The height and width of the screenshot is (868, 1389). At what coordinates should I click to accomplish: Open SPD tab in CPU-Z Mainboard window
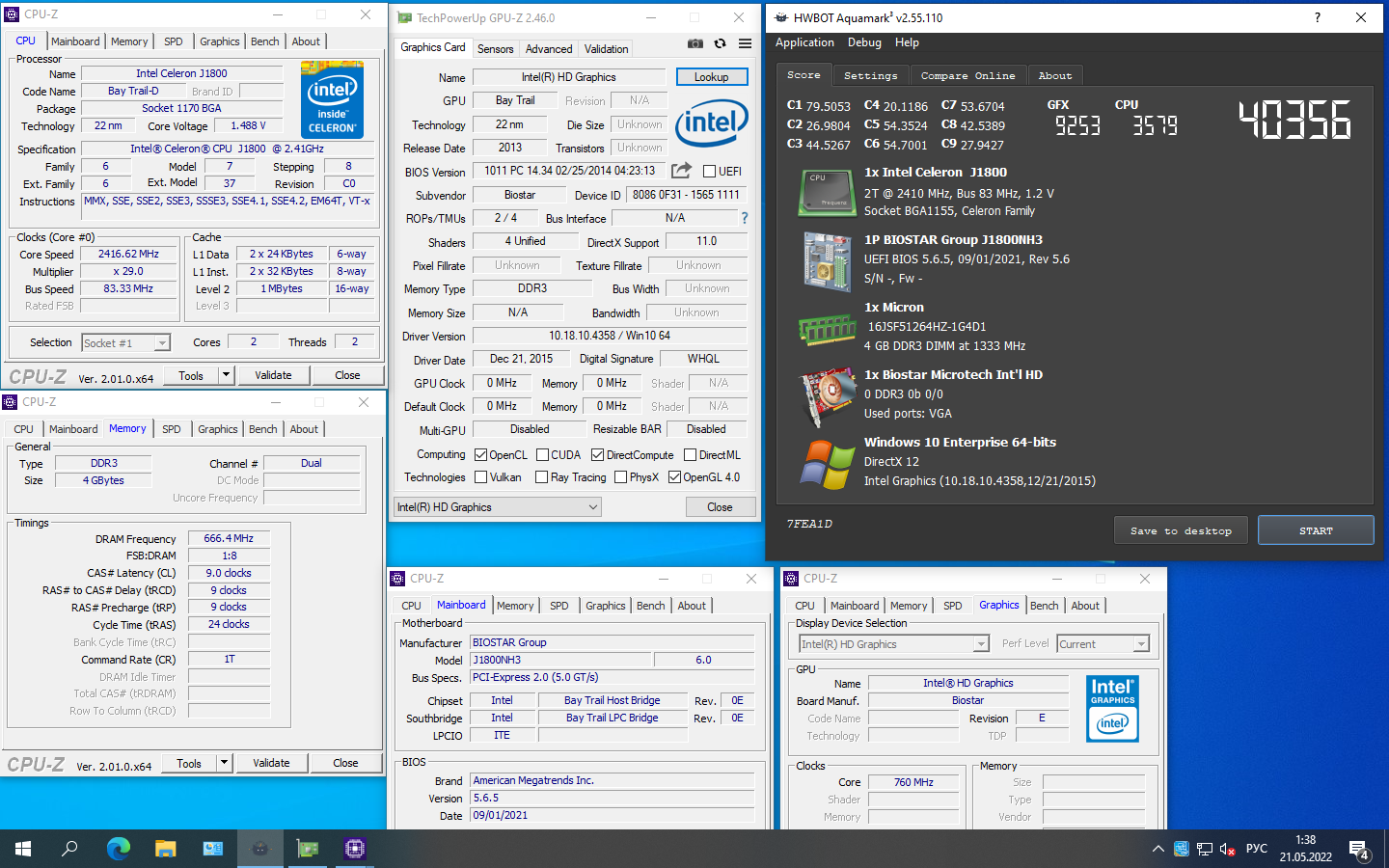coord(558,606)
